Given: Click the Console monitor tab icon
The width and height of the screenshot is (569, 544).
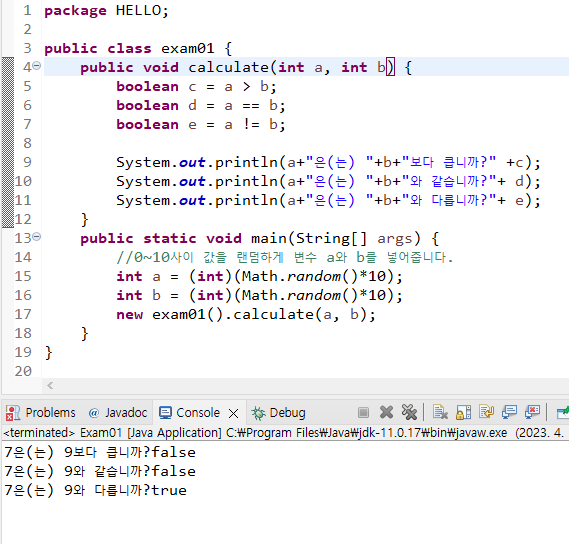Looking at the screenshot, I should click(x=165, y=413).
